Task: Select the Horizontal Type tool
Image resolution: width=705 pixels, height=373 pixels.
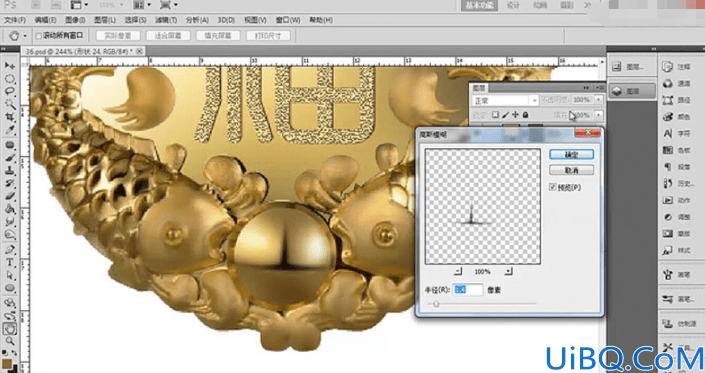Action: 9,262
